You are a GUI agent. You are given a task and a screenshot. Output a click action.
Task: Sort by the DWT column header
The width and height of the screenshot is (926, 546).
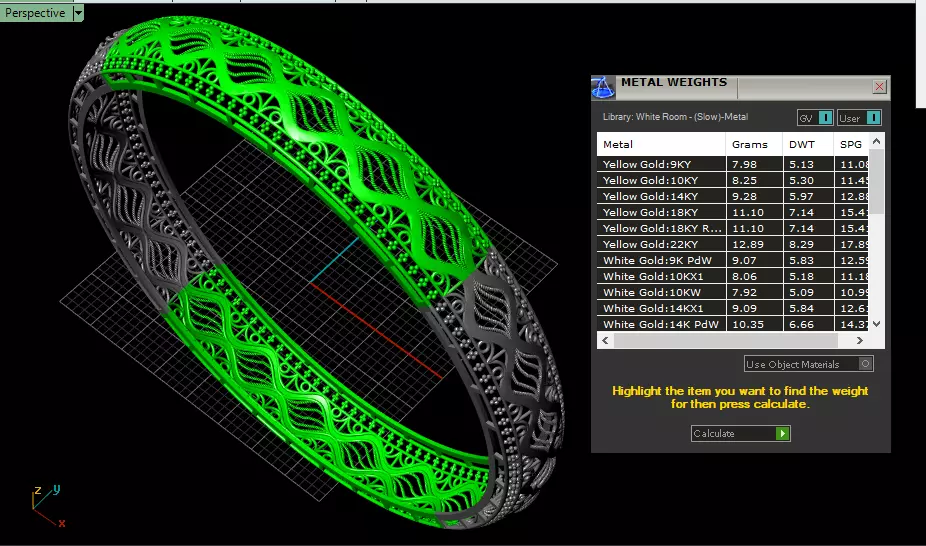808,144
